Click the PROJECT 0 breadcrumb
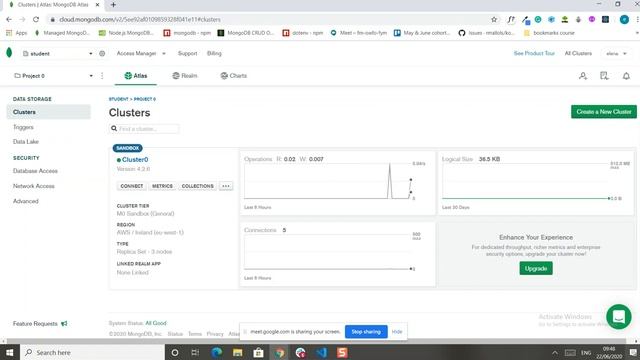The width and height of the screenshot is (640, 360). pos(145,99)
